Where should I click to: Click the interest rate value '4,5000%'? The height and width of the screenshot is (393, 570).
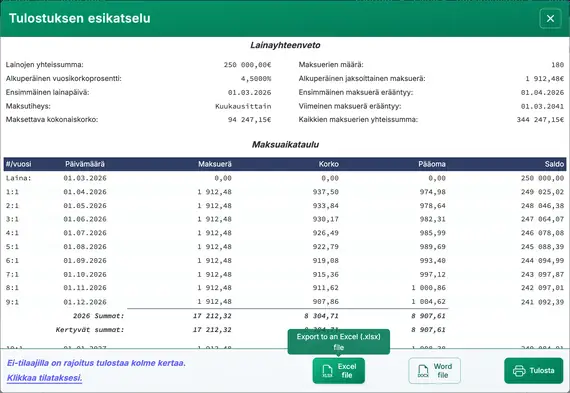point(256,79)
